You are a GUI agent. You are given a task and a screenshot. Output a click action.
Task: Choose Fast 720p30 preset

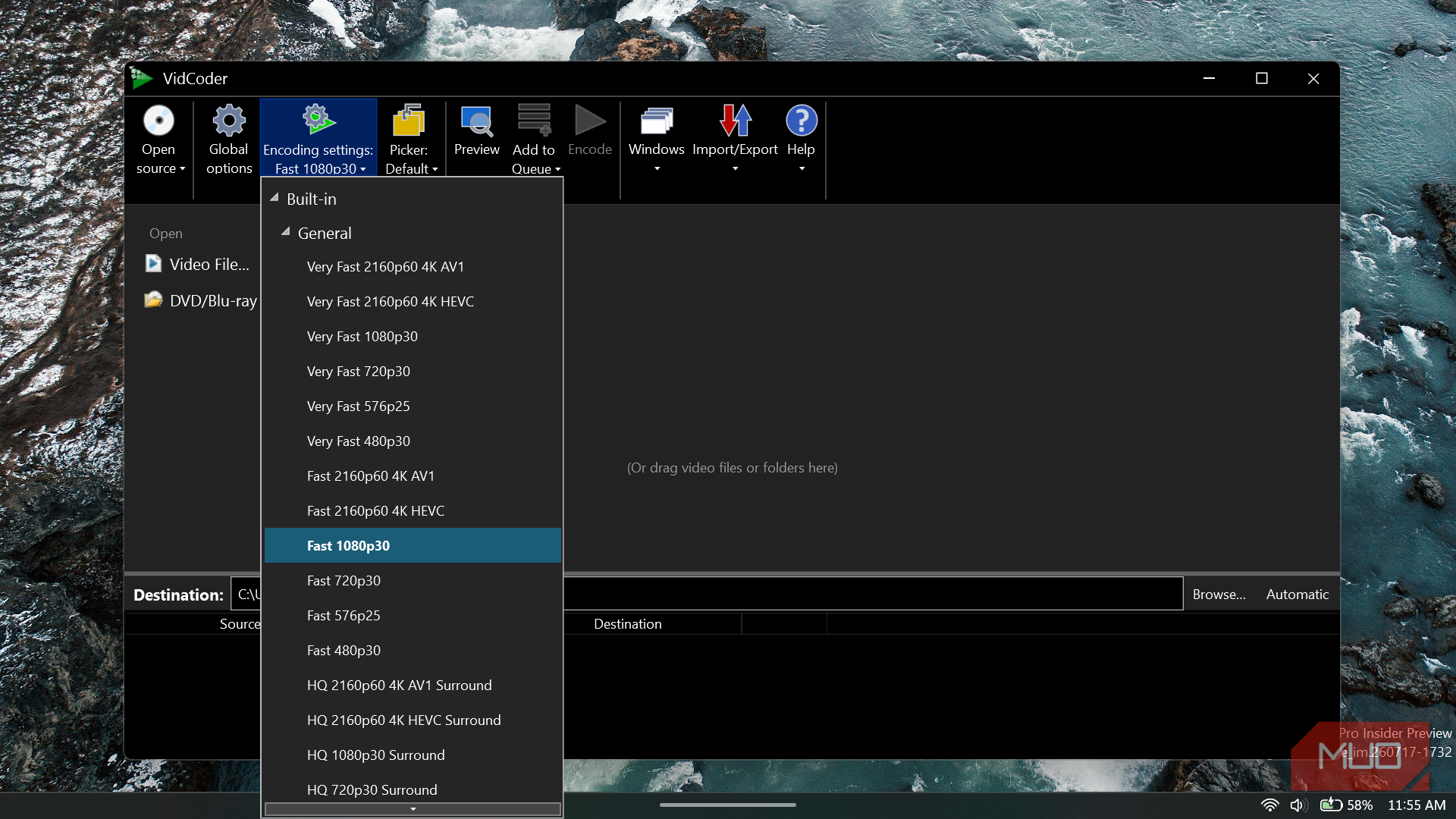413,581
